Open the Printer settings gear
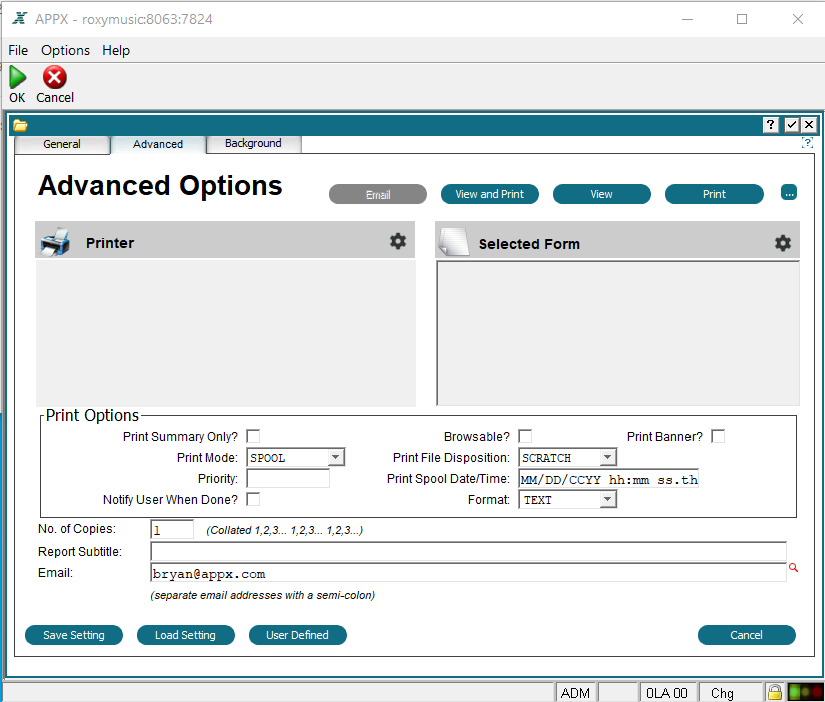825x702 pixels. [398, 241]
